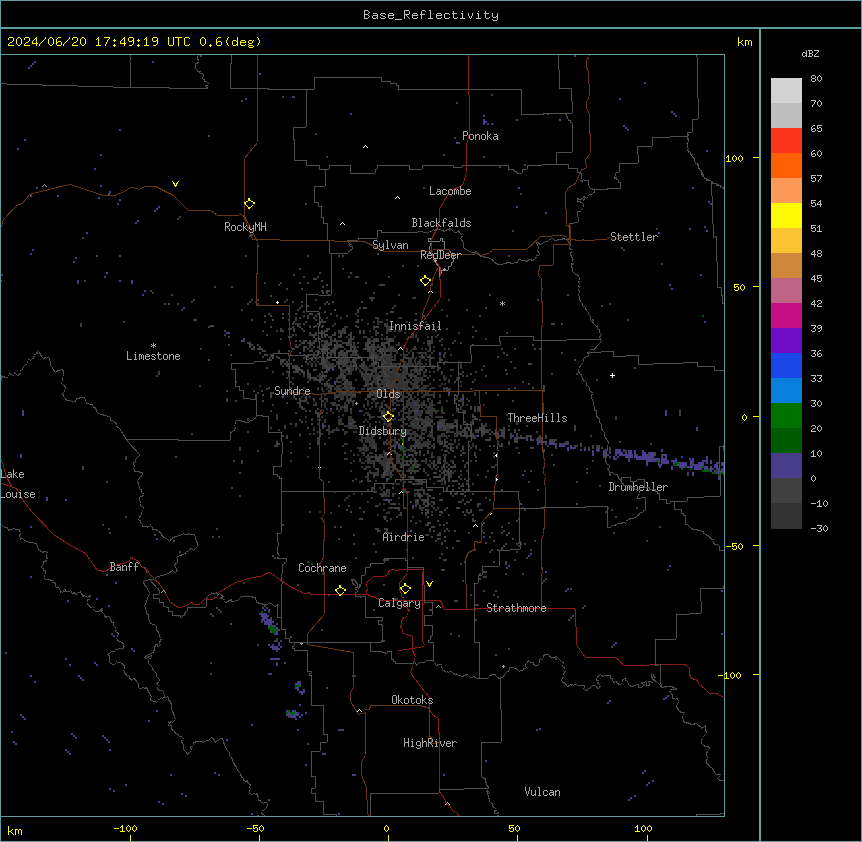Screen dimensions: 862x842
Task: Select the Olds label
Action: 388,394
